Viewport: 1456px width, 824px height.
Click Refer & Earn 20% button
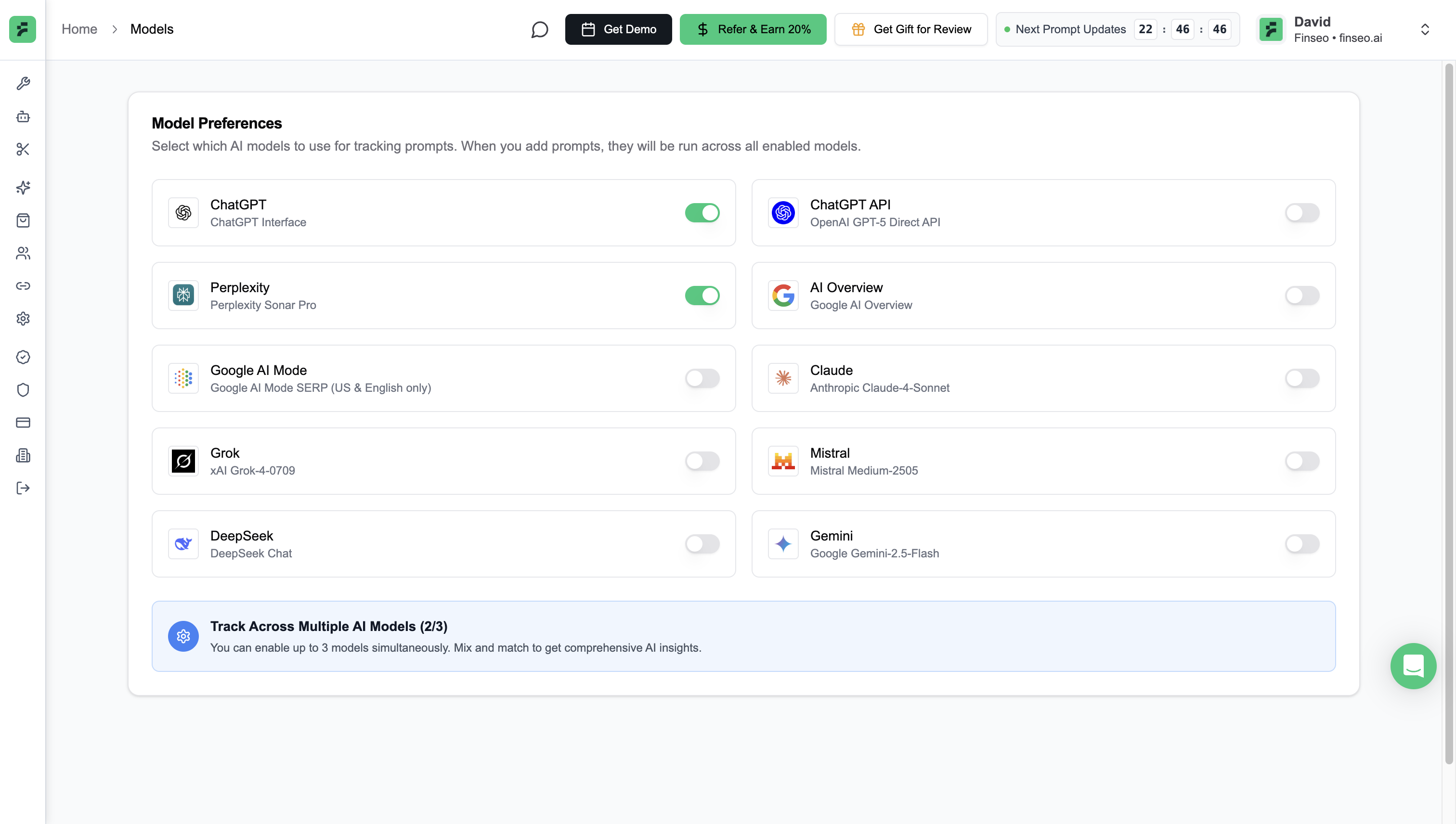point(753,29)
